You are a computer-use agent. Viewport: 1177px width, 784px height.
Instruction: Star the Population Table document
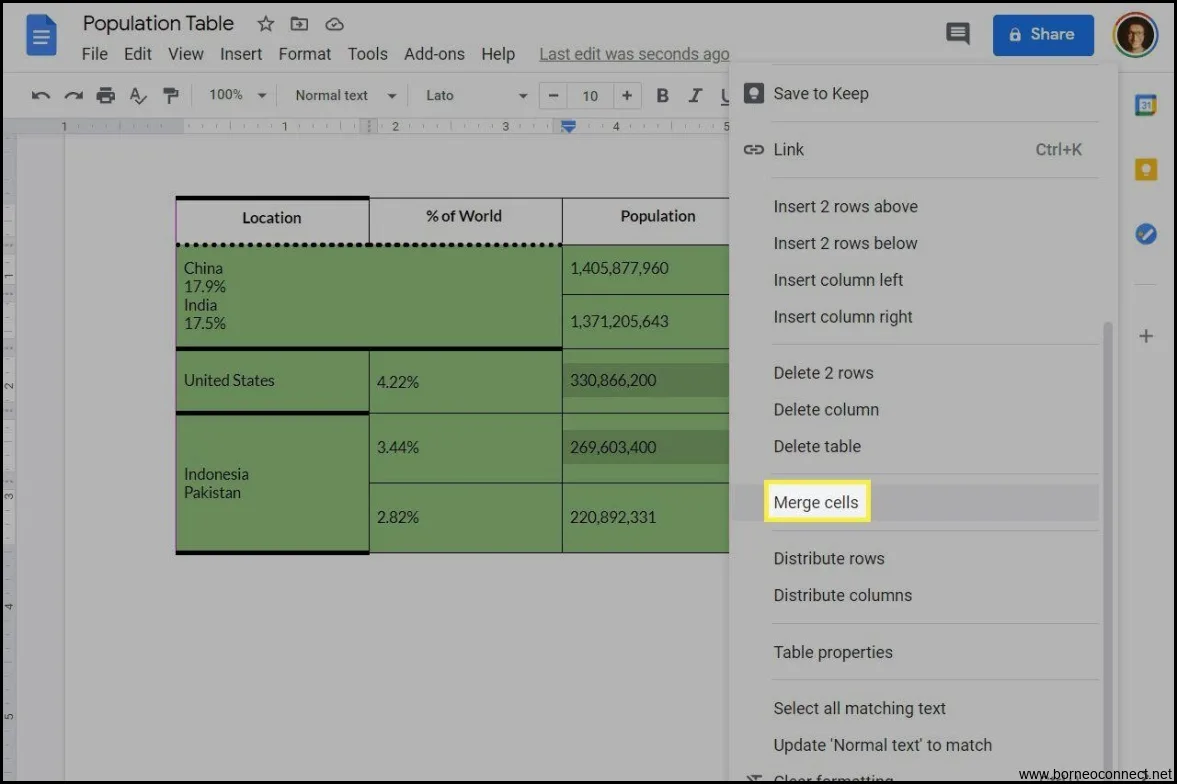pyautogui.click(x=264, y=23)
